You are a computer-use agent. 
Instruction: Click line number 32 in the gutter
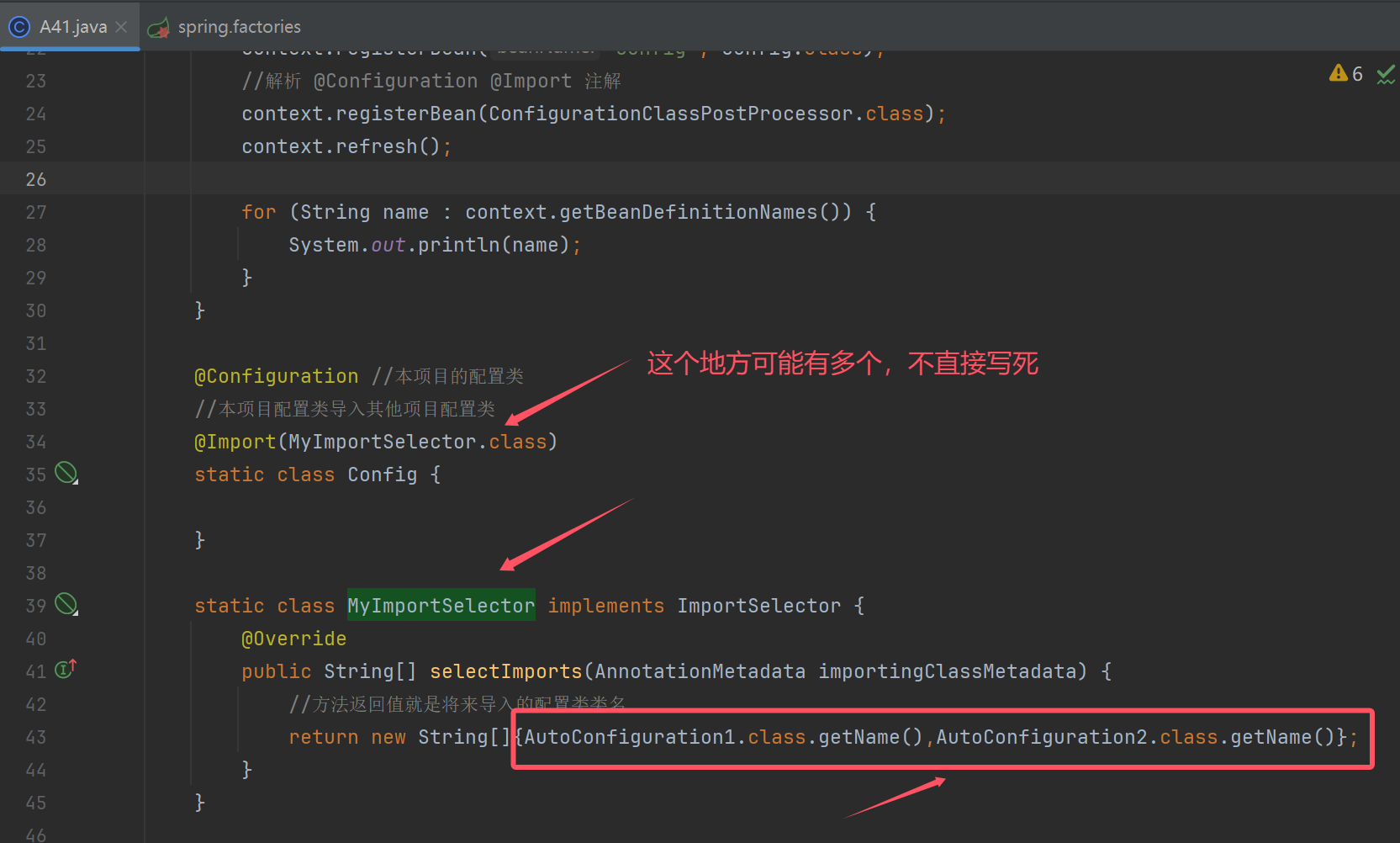[36, 376]
